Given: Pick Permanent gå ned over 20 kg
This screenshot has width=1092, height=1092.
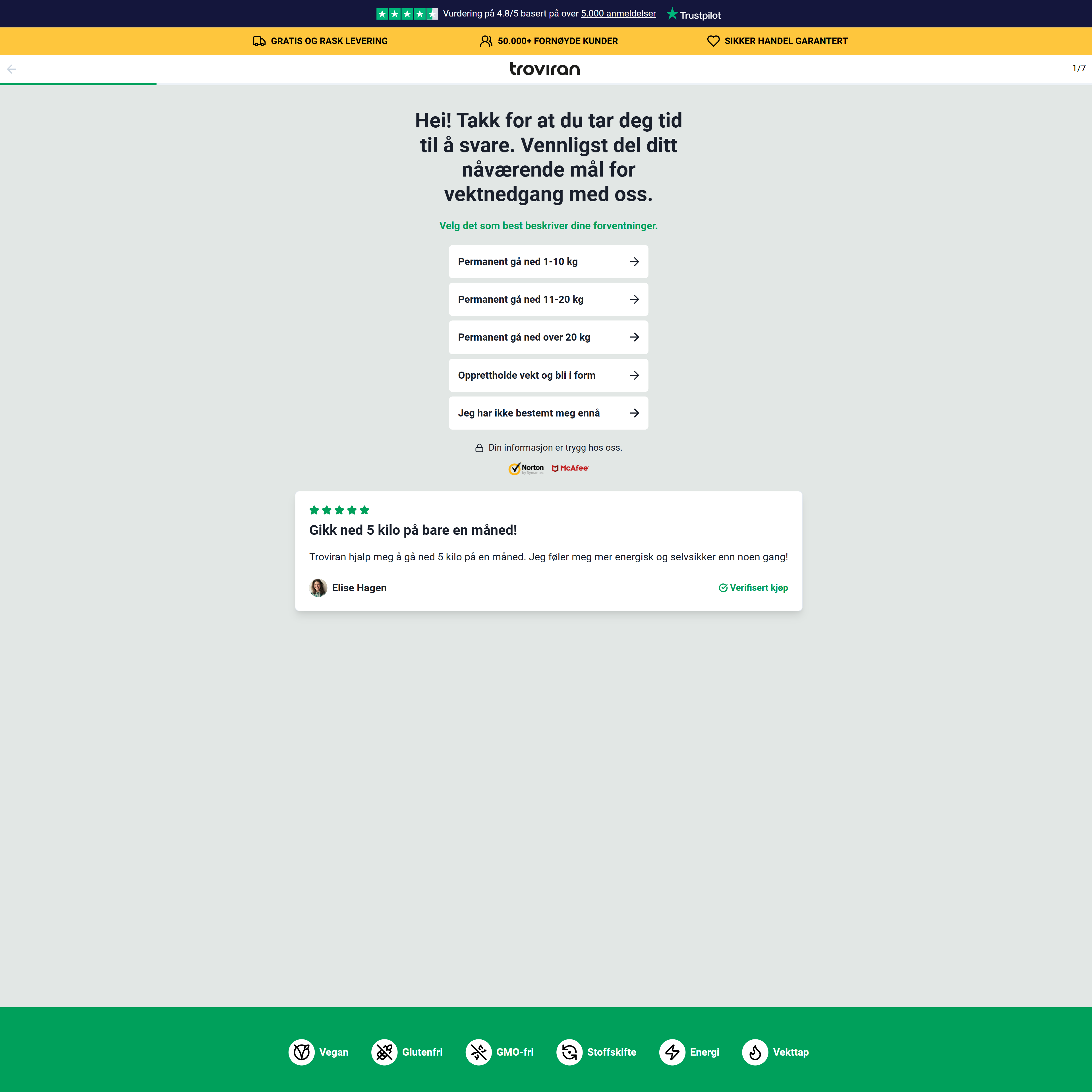Looking at the screenshot, I should pyautogui.click(x=548, y=337).
